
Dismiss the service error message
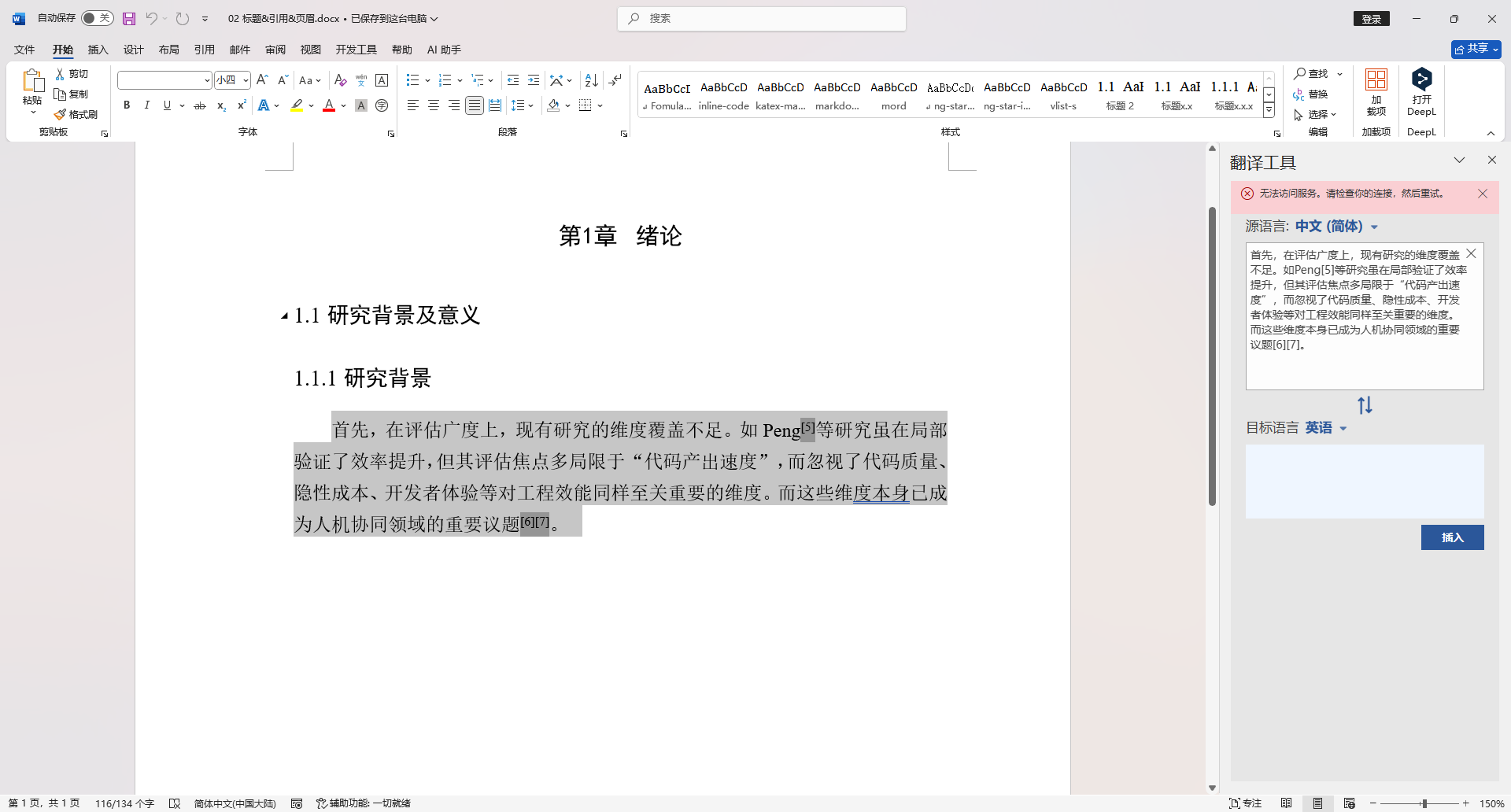(1483, 194)
